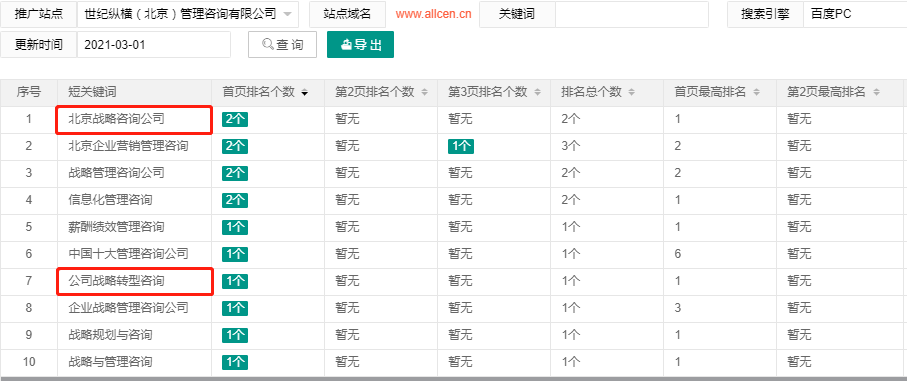Click 1个 badge for 薪酬绩效管理咨询
Viewport: 907px width, 381px height.
pyautogui.click(x=235, y=227)
